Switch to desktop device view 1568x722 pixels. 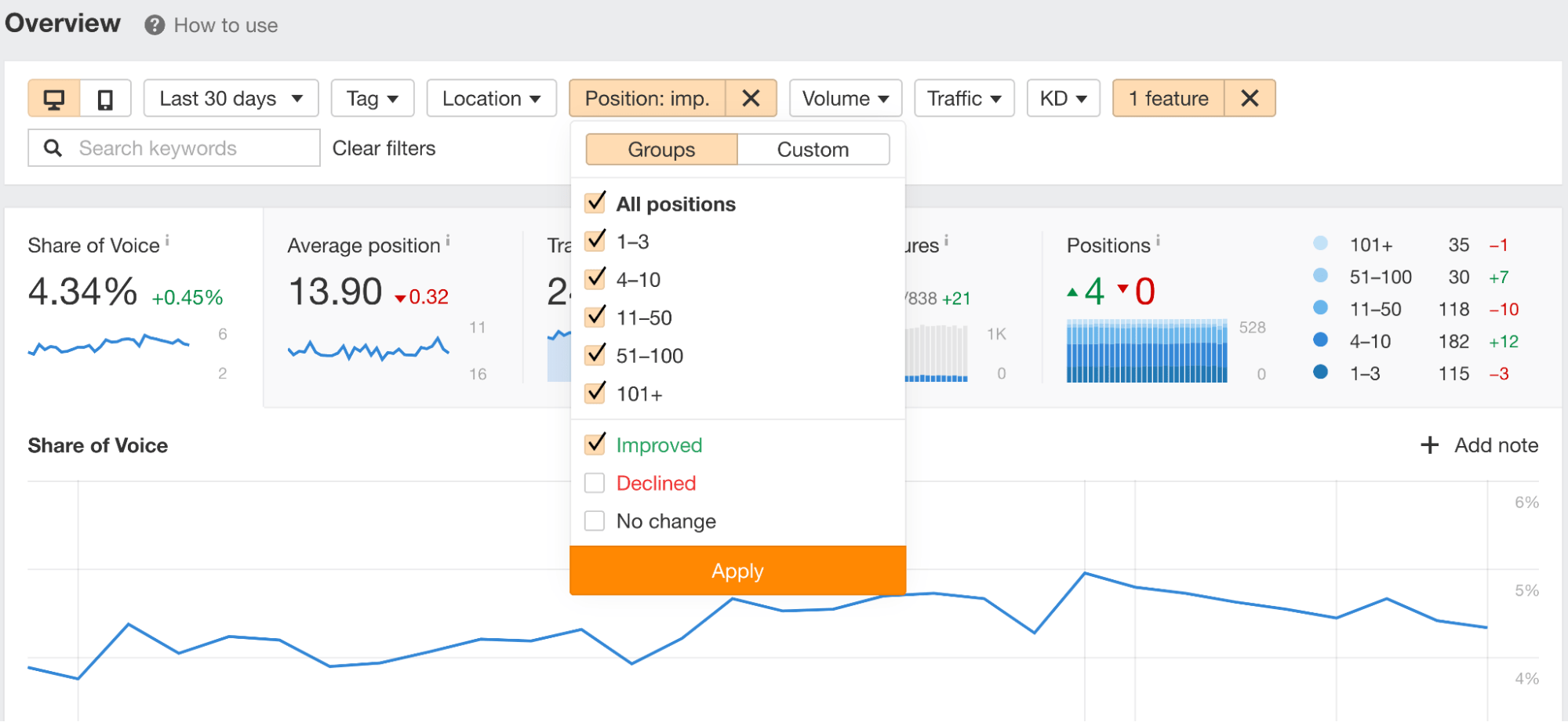coord(53,99)
